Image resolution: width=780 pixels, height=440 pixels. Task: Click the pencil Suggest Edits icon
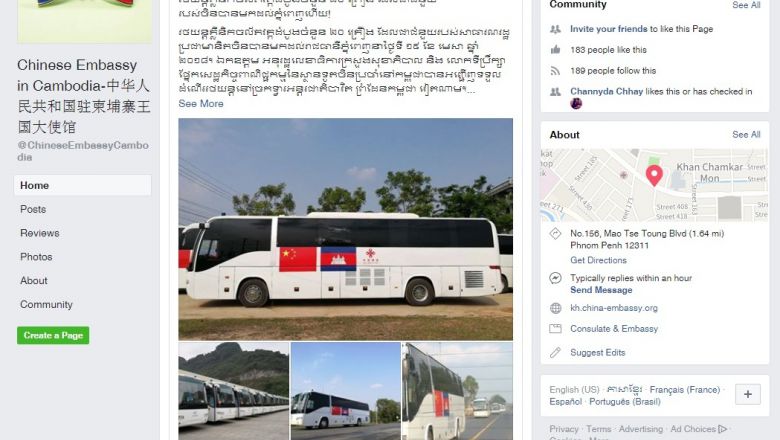(x=556, y=352)
